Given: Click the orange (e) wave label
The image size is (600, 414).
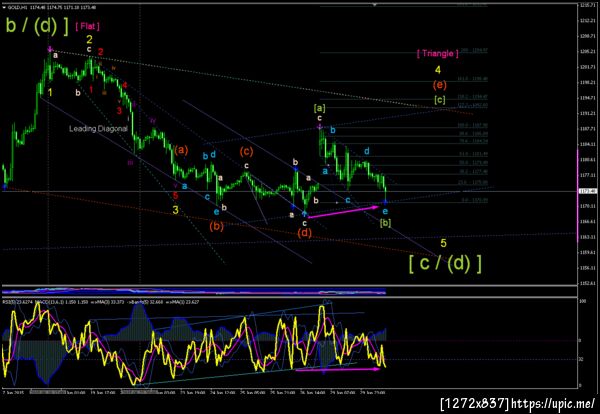Looking at the screenshot, I should pos(440,85).
